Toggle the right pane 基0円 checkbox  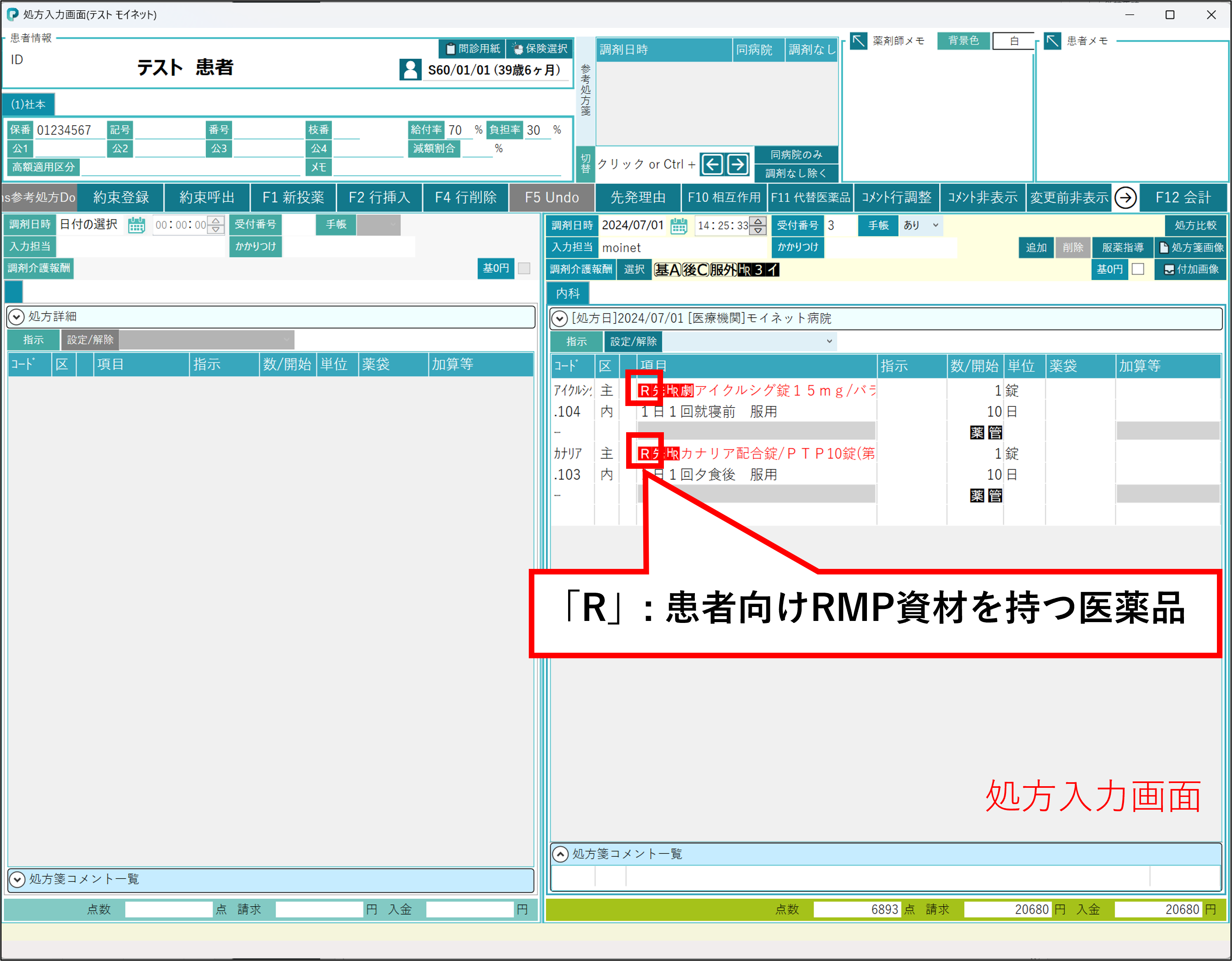click(x=1138, y=270)
